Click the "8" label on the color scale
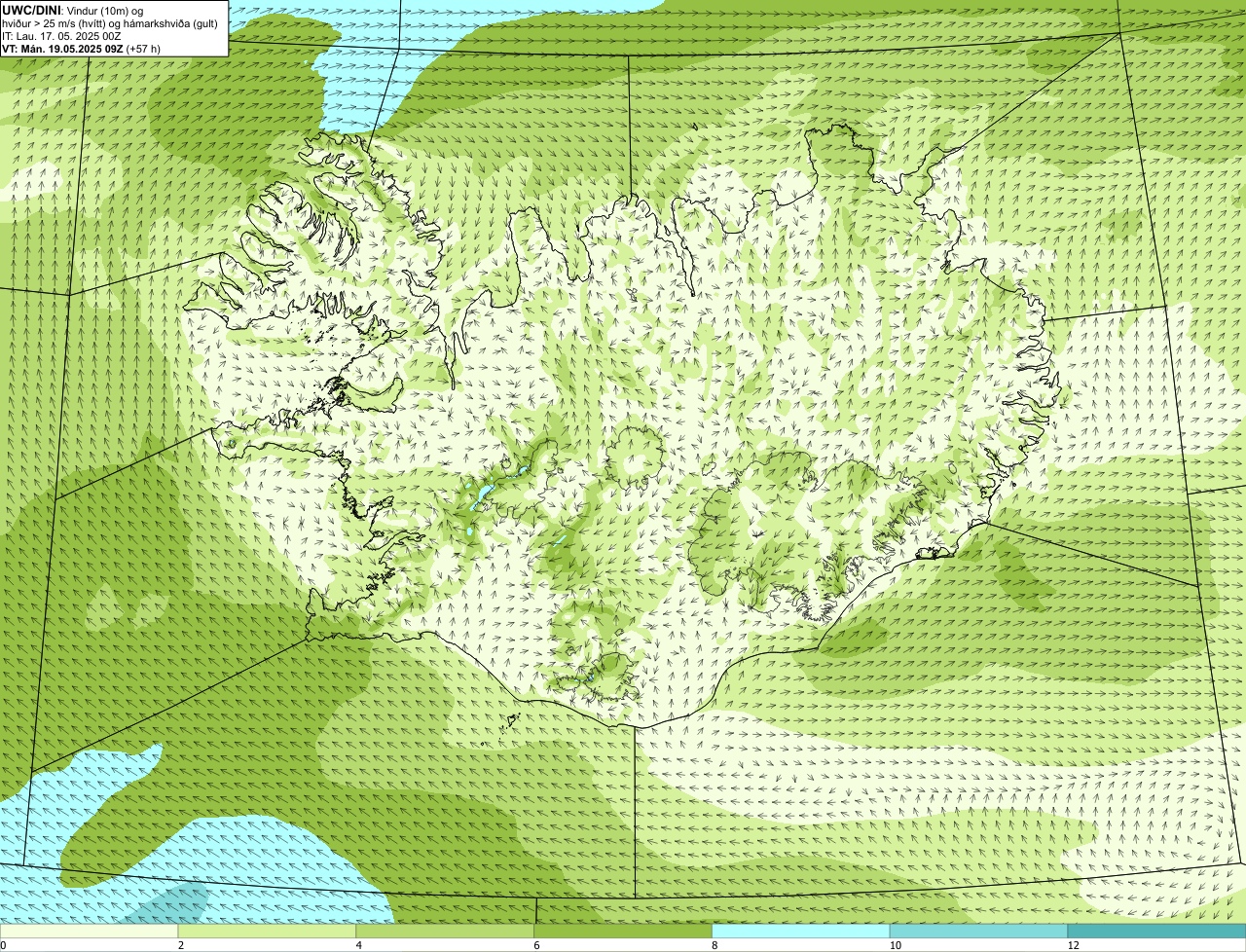The height and width of the screenshot is (952, 1246). [715, 945]
